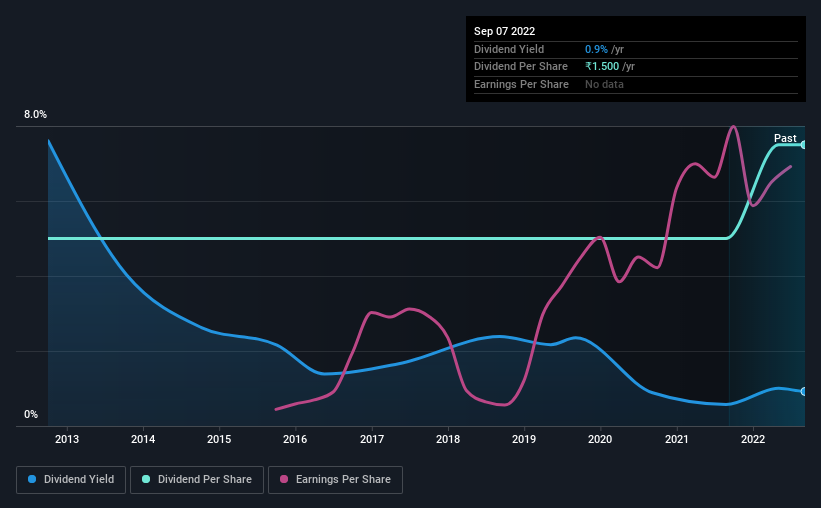The height and width of the screenshot is (508, 821).
Task: Click the Sep 07 2022 tooltip date
Action: [504, 31]
